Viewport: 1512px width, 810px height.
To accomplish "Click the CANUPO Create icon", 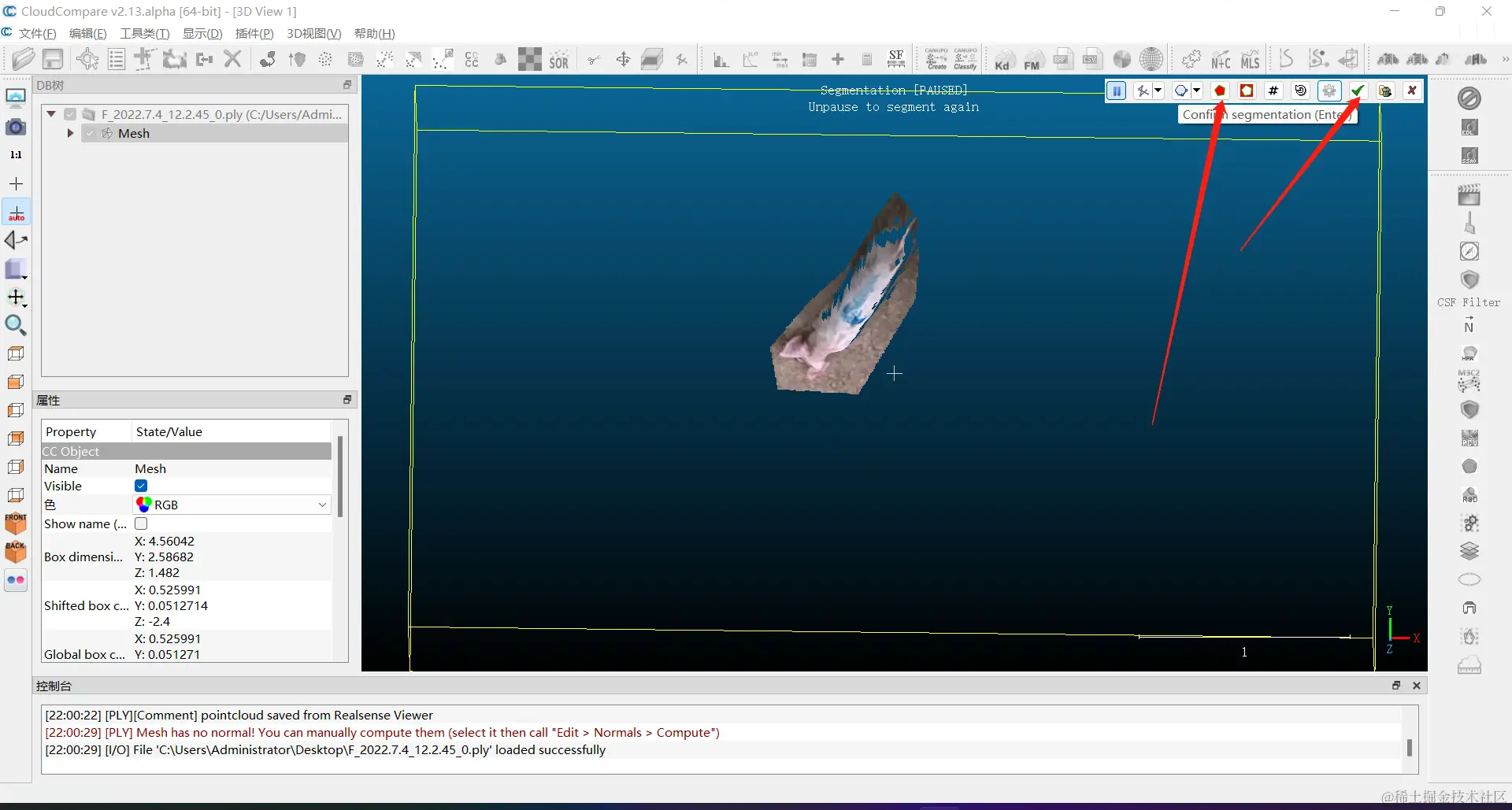I will pyautogui.click(x=936, y=59).
